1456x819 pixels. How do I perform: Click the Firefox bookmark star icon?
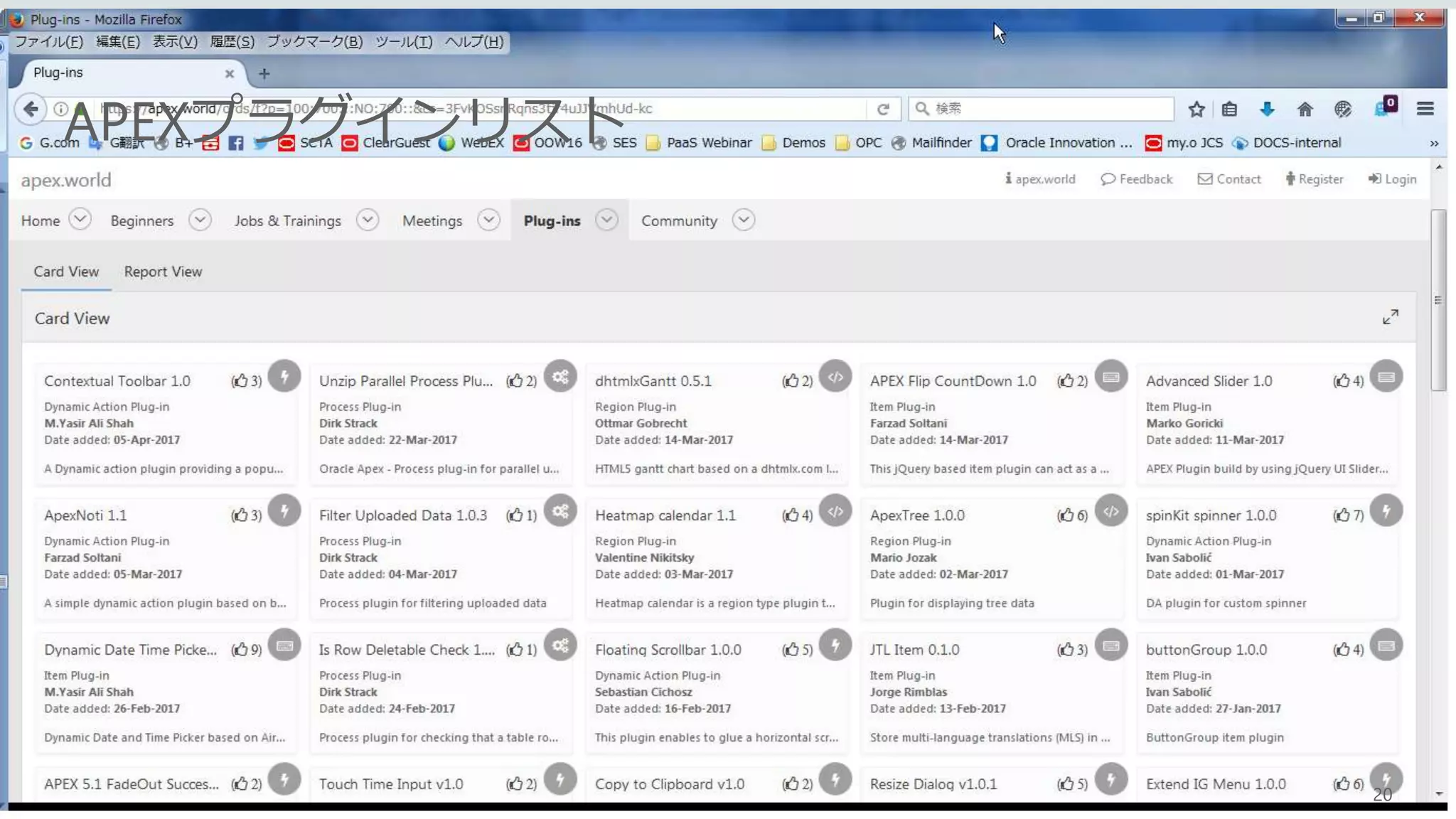tap(1197, 109)
